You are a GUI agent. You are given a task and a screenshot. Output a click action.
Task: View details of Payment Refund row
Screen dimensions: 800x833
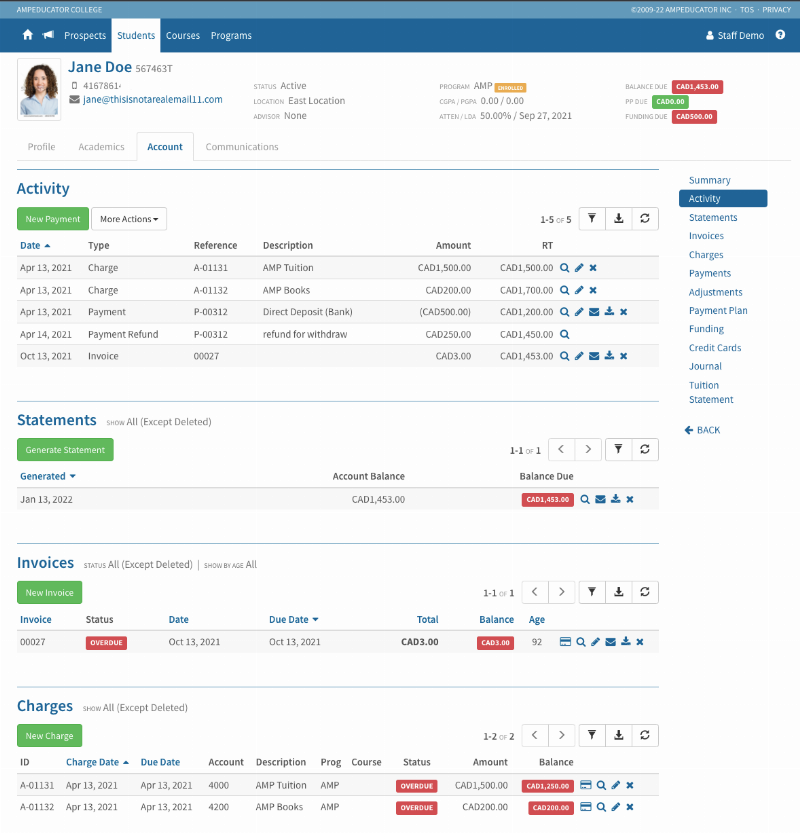tap(565, 334)
